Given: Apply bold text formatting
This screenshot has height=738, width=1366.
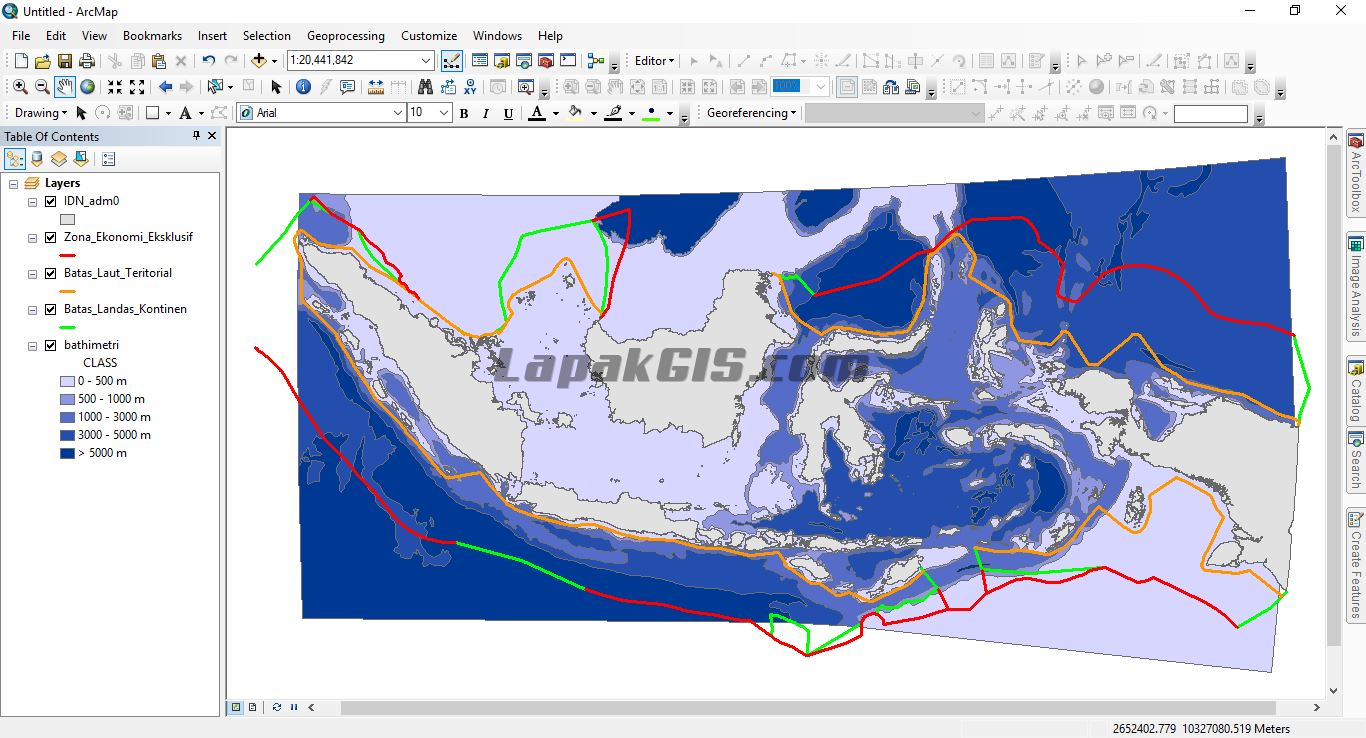Looking at the screenshot, I should click(464, 113).
